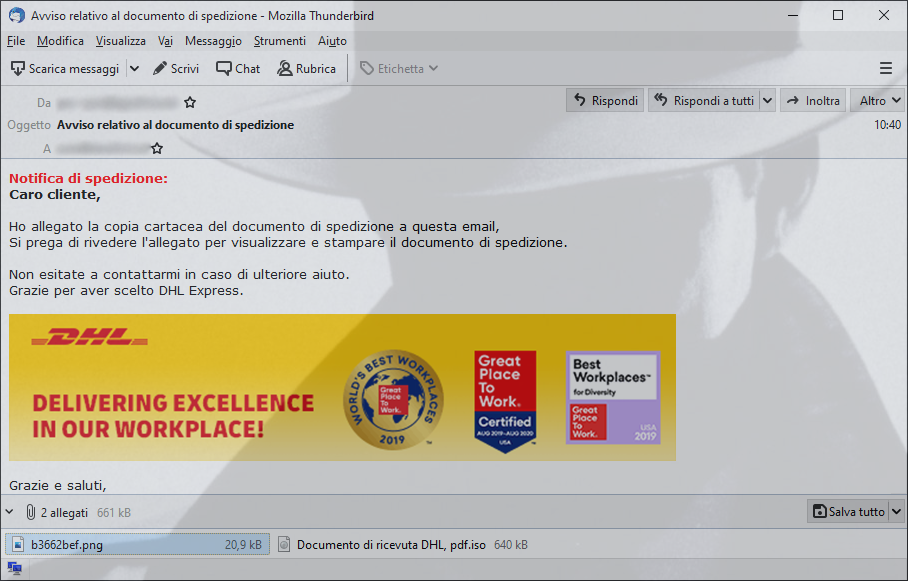Open the Aiuto menu

(x=332, y=41)
